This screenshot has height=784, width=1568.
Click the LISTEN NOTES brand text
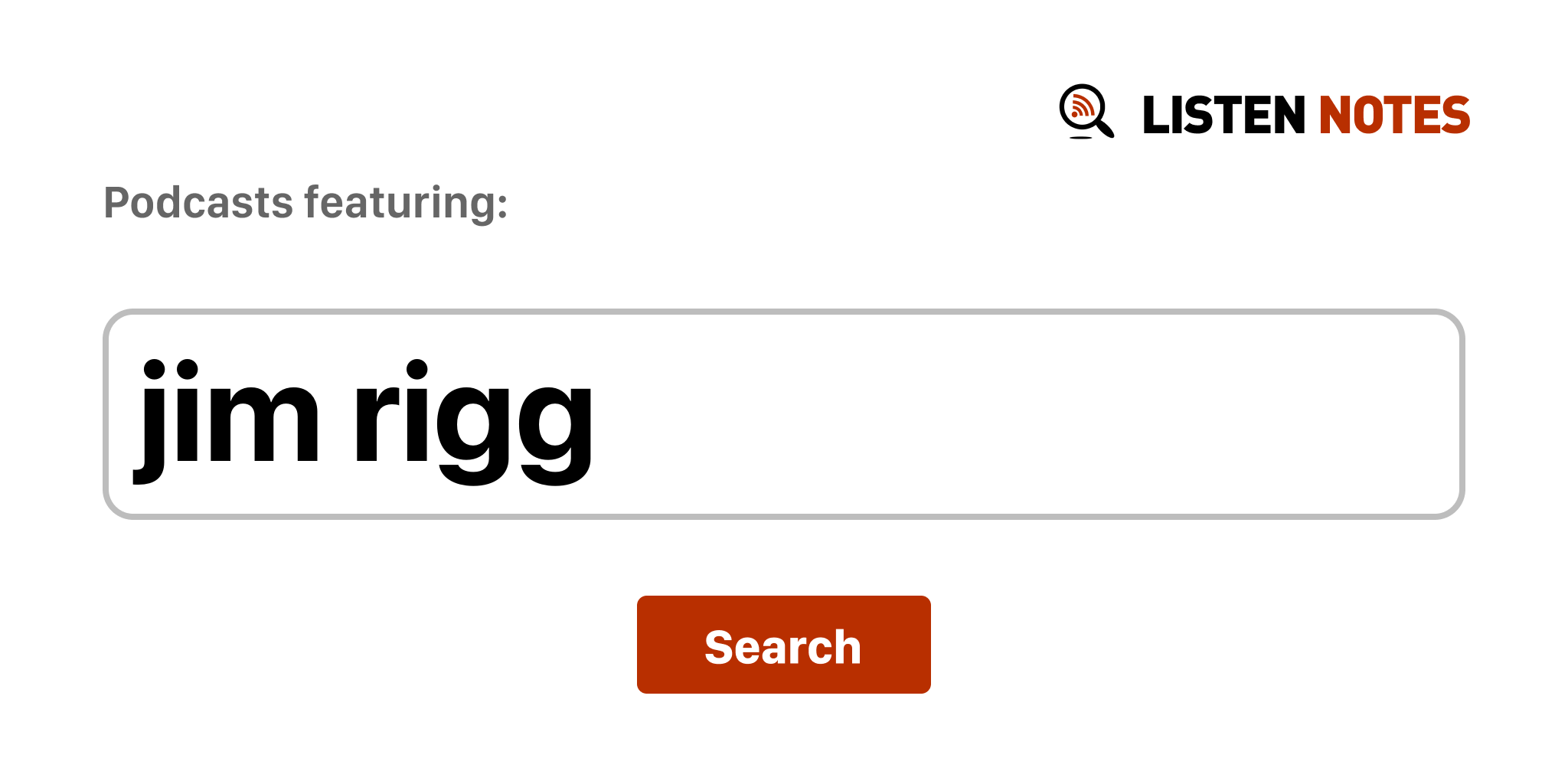(1305, 115)
